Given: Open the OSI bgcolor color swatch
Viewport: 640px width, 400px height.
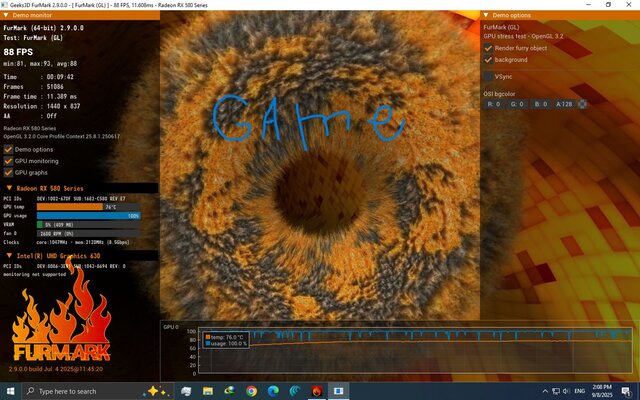Looking at the screenshot, I should (582, 104).
